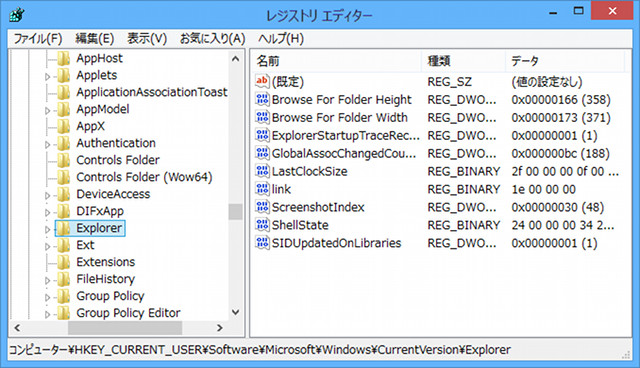Click the status bar registry path
Screen dimensions: 640x368
pos(260,350)
